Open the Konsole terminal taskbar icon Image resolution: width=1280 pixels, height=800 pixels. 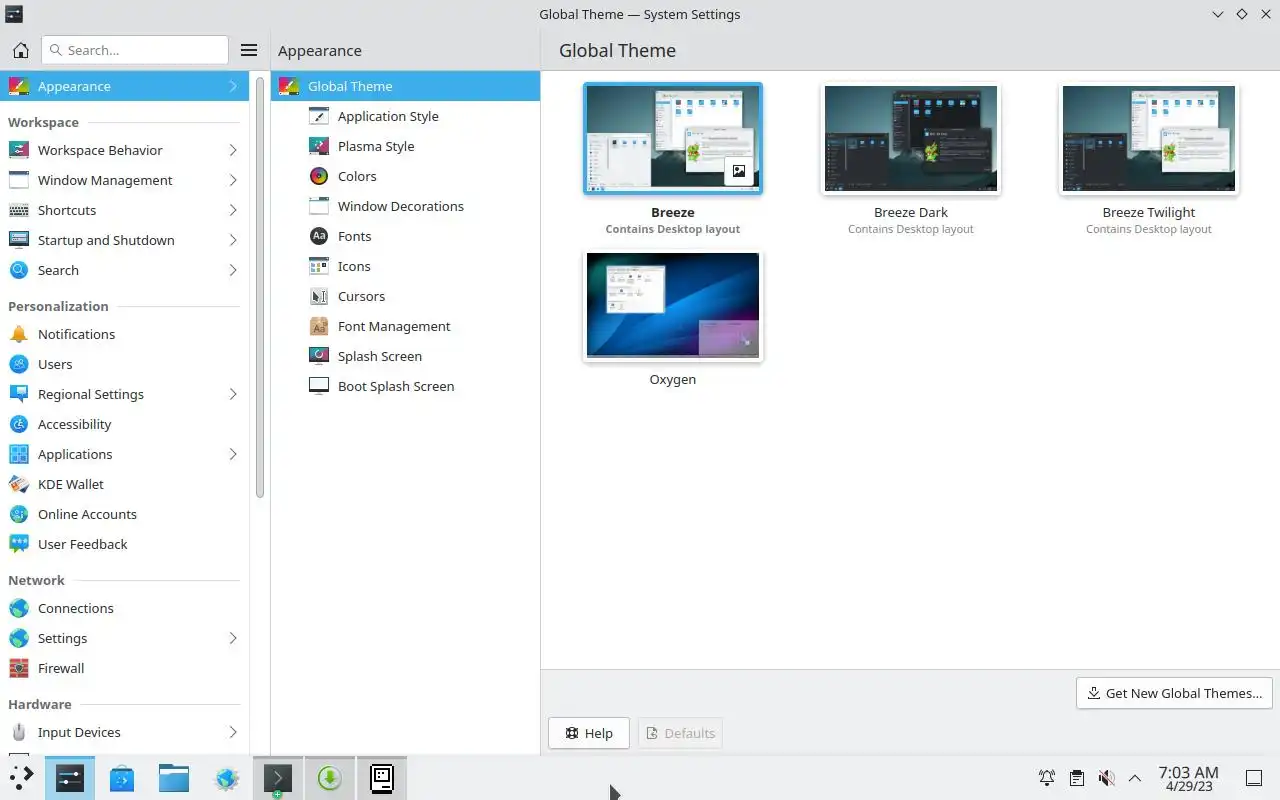(278, 778)
